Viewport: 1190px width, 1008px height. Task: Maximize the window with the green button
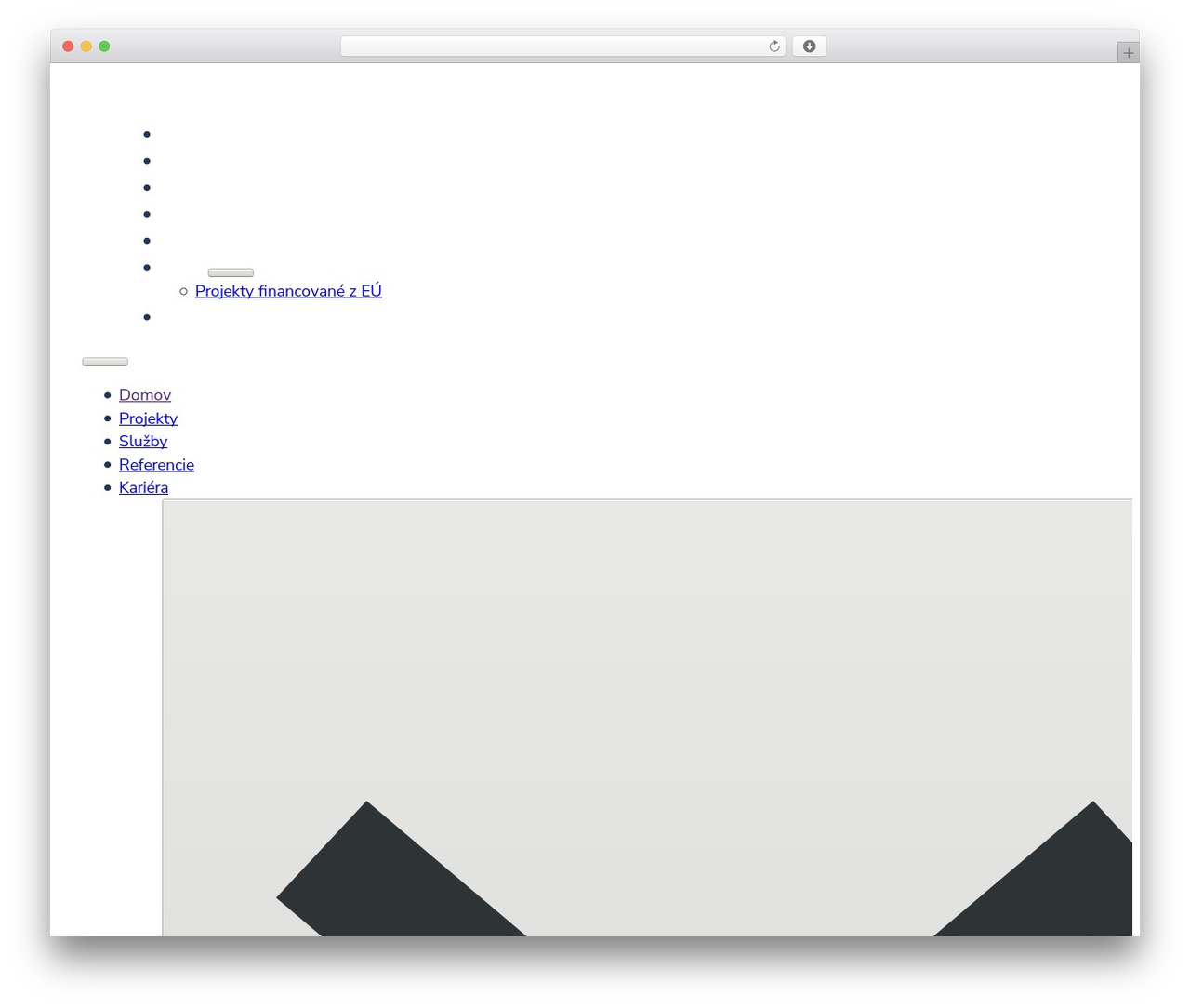104,46
